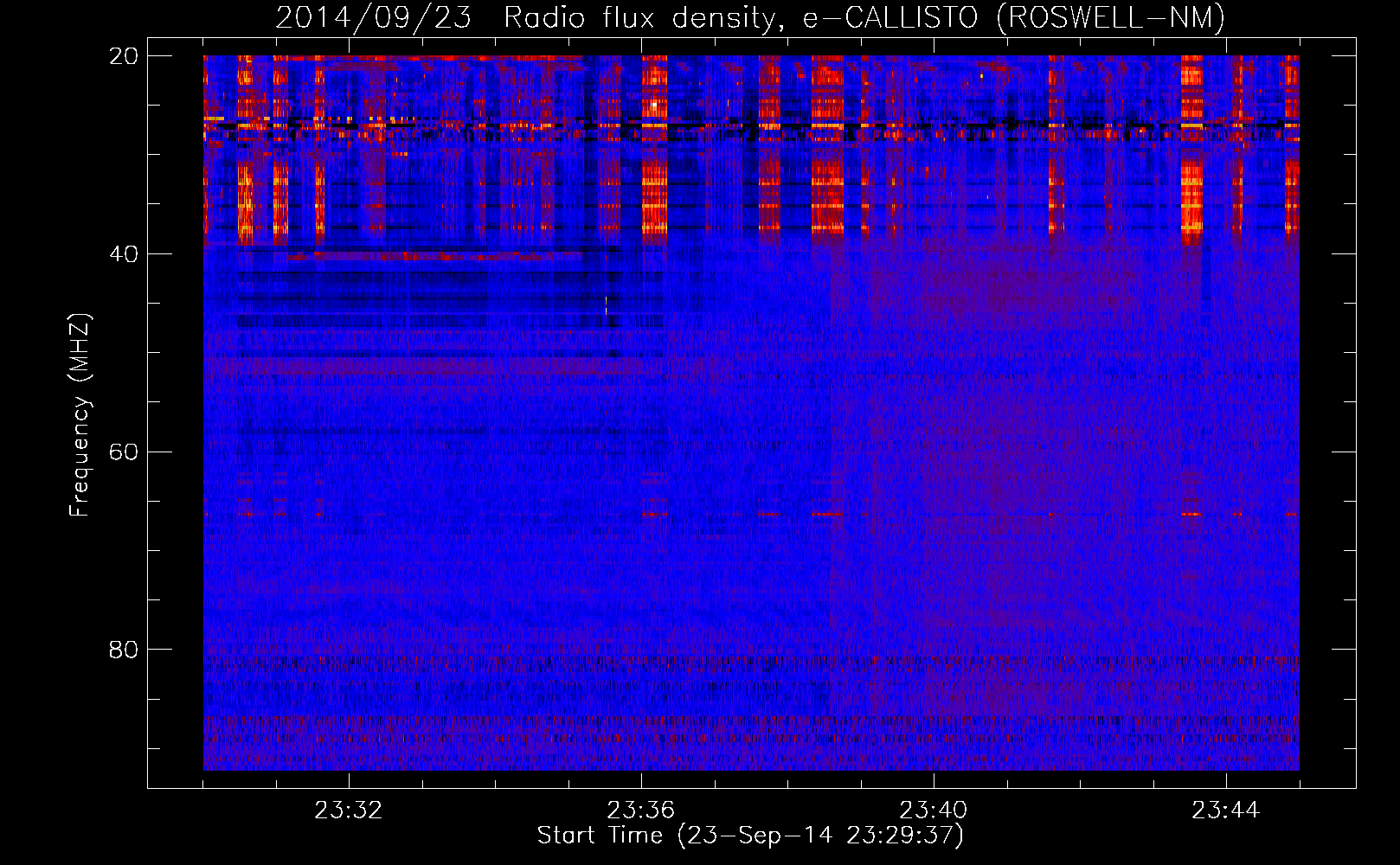Click the 60 frequency tick label
This screenshot has height=865, width=1400.
(x=124, y=452)
